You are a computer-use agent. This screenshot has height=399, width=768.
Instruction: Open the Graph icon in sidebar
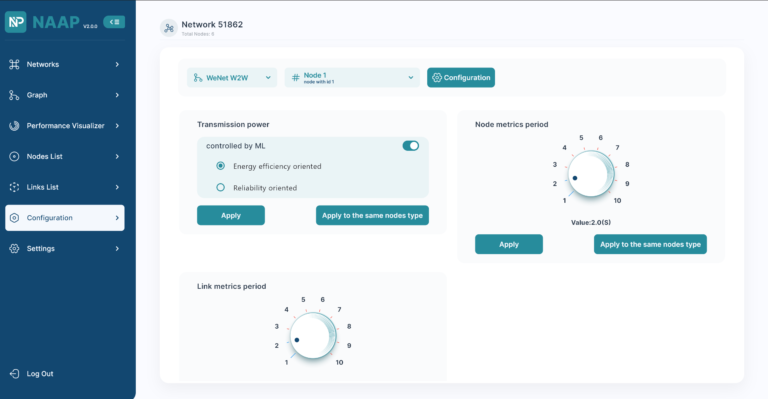[14, 95]
